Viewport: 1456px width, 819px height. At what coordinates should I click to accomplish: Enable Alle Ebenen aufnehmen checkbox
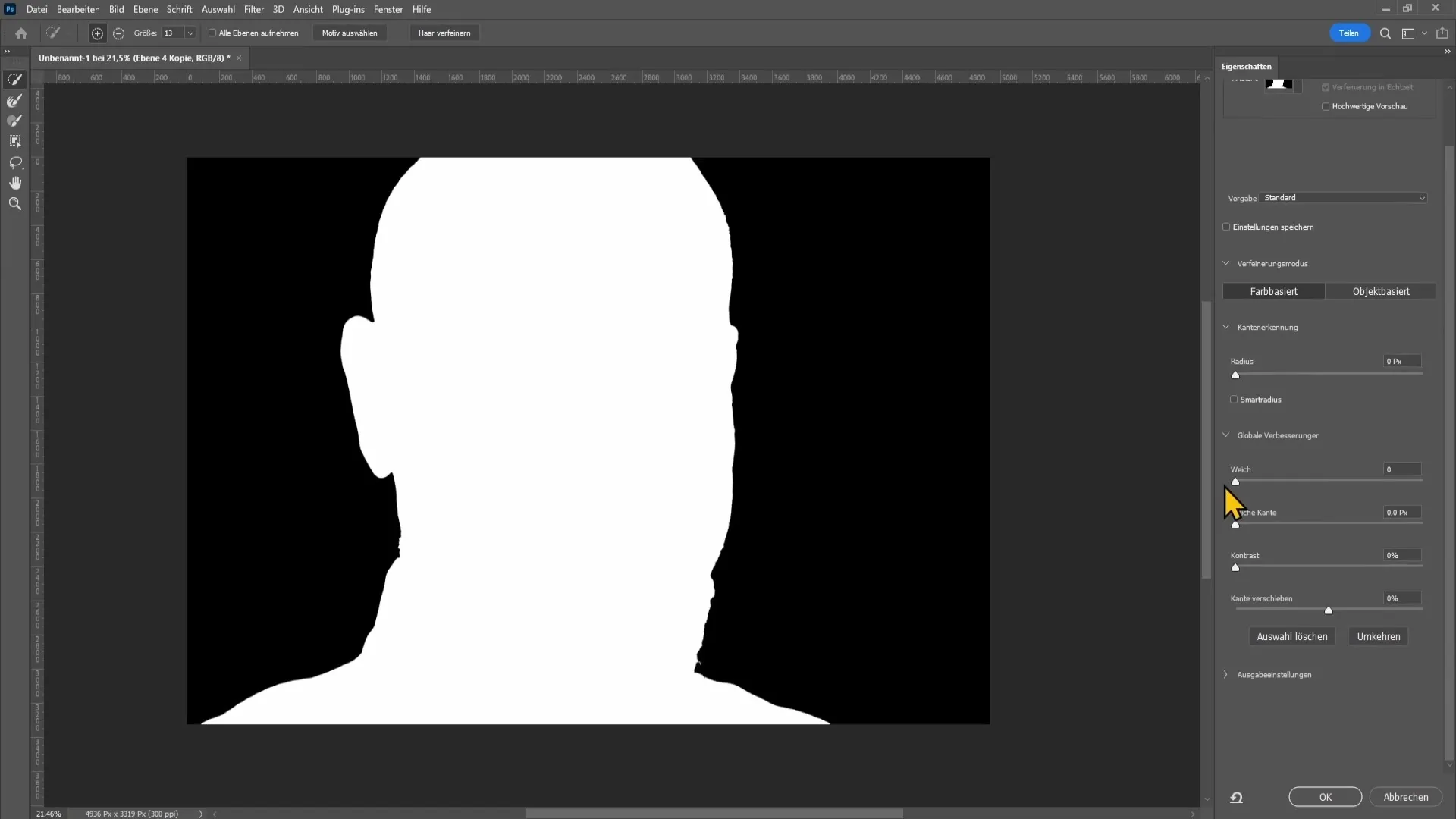pyautogui.click(x=212, y=33)
